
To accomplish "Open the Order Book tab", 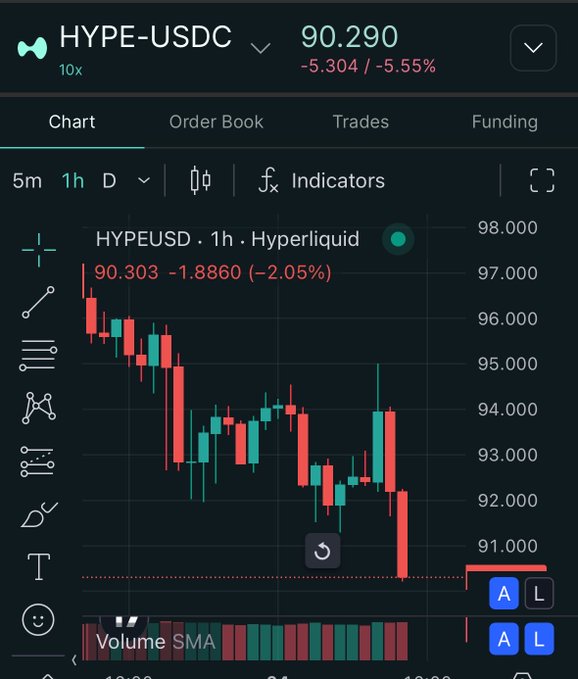I will (216, 122).
